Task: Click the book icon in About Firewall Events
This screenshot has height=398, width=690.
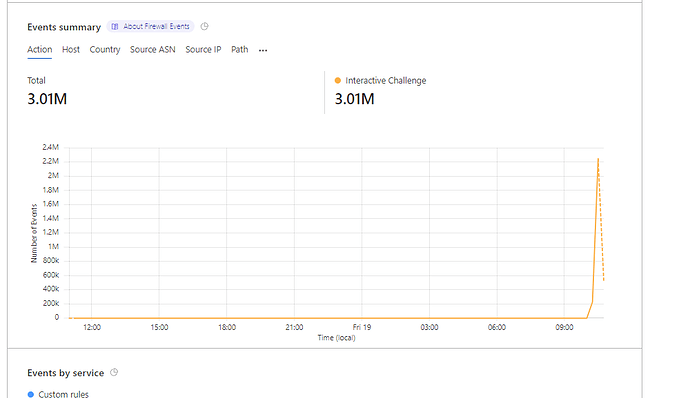Action: [115, 26]
